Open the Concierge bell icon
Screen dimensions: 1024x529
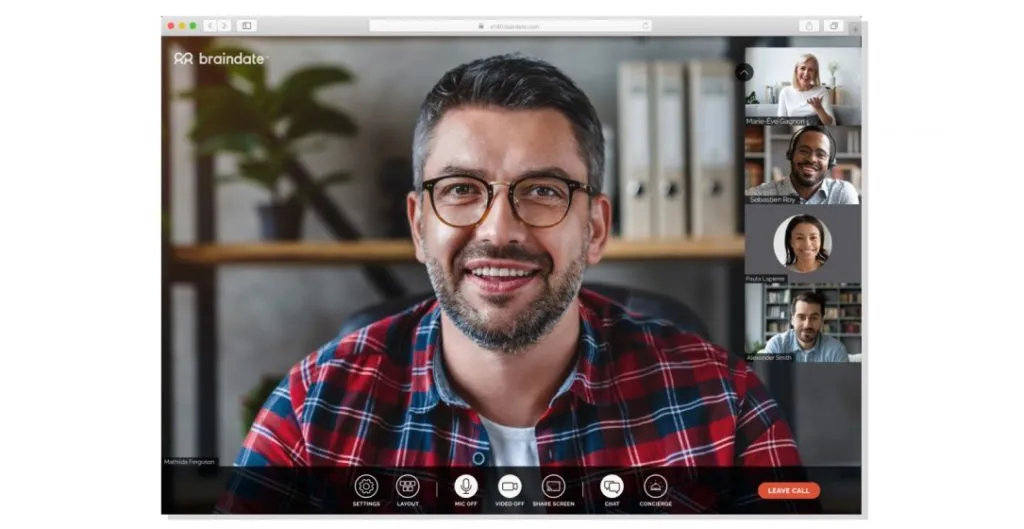point(656,487)
